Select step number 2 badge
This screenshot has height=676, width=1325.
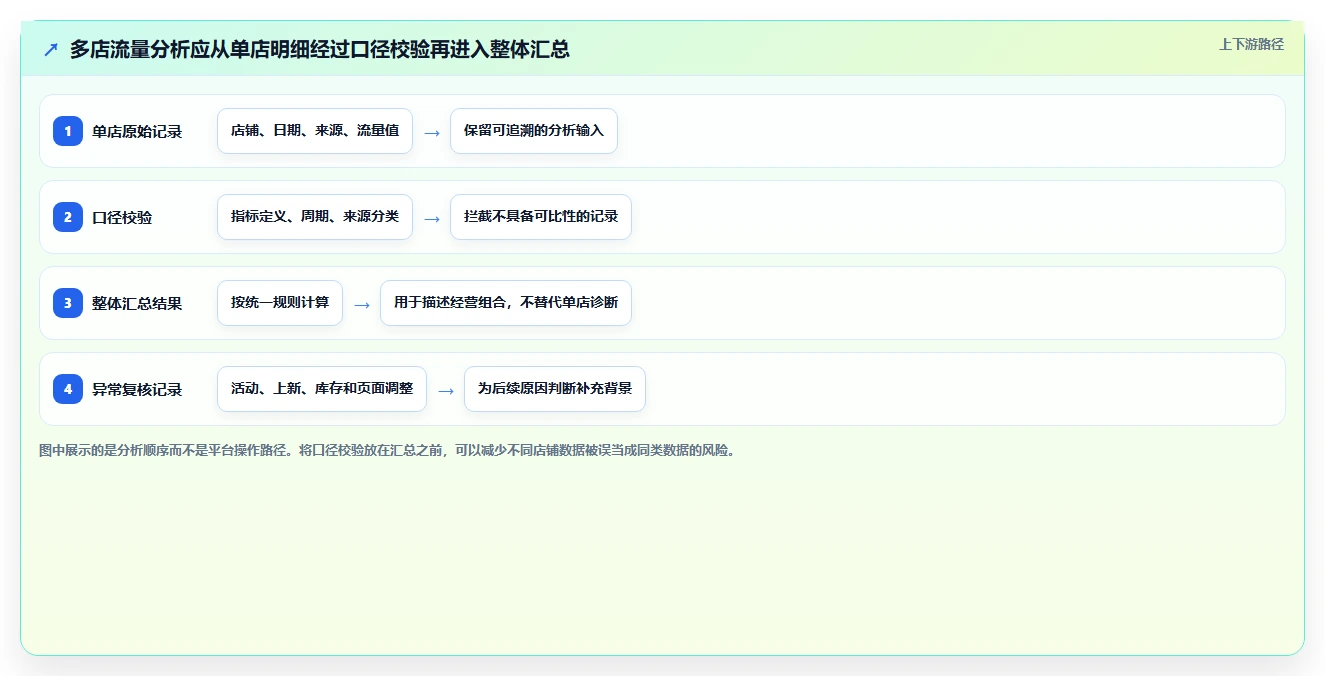pos(68,217)
